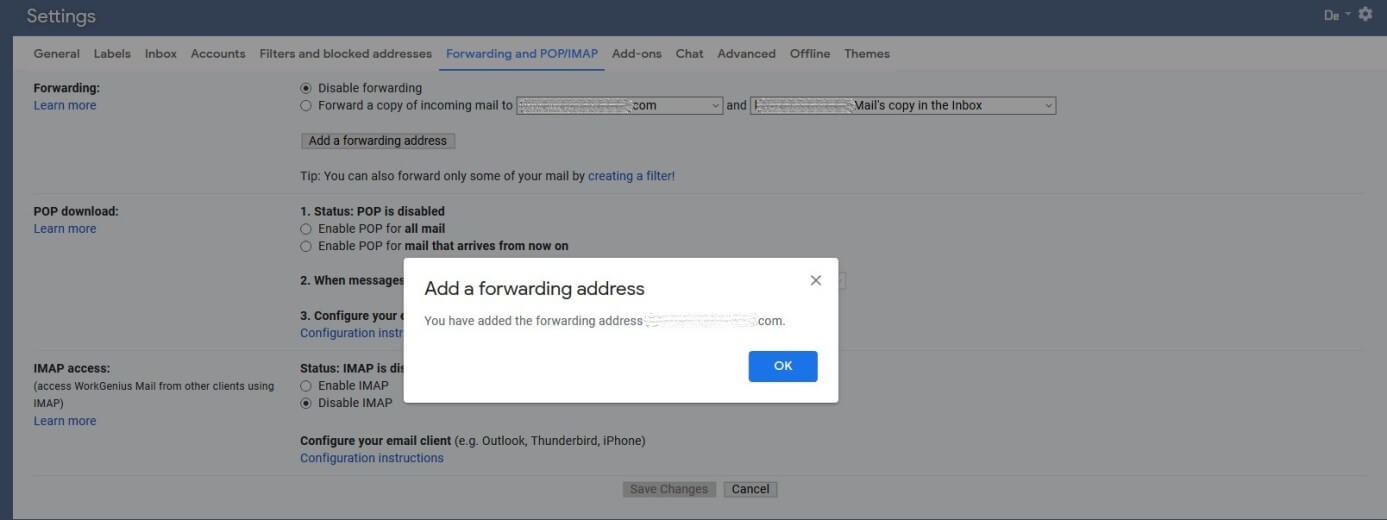This screenshot has width=1387, height=520.
Task: Switch to the Add-ons tab
Action: (637, 54)
